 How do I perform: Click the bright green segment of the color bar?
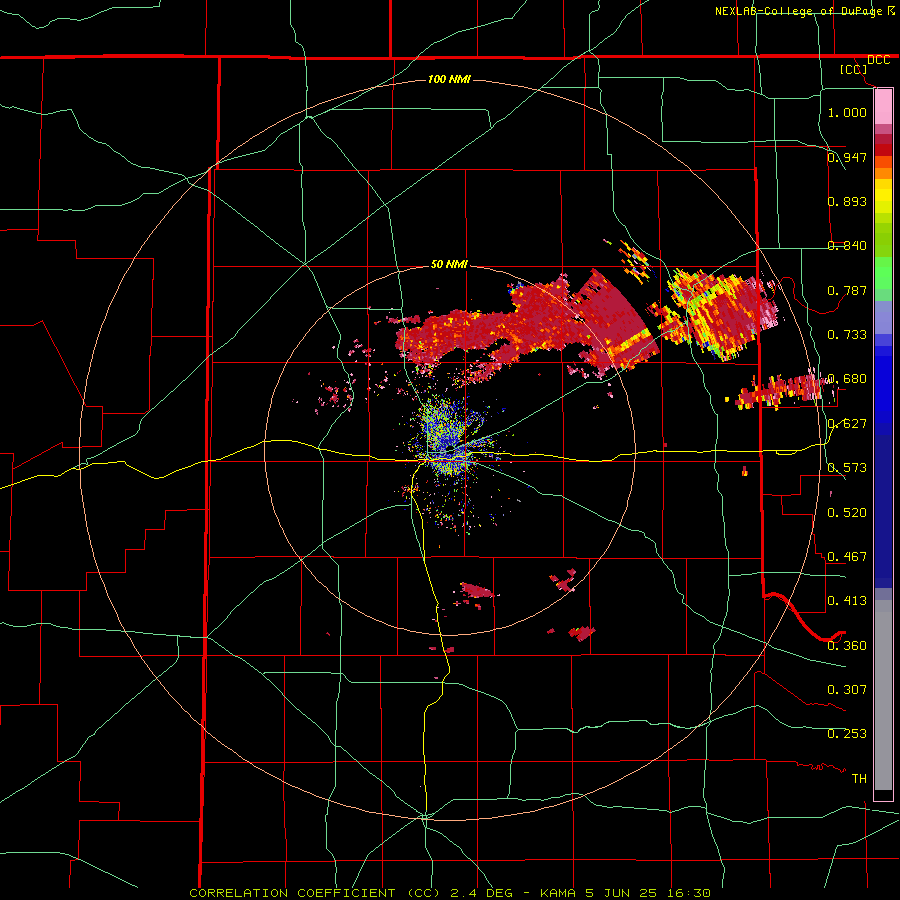coord(883,273)
